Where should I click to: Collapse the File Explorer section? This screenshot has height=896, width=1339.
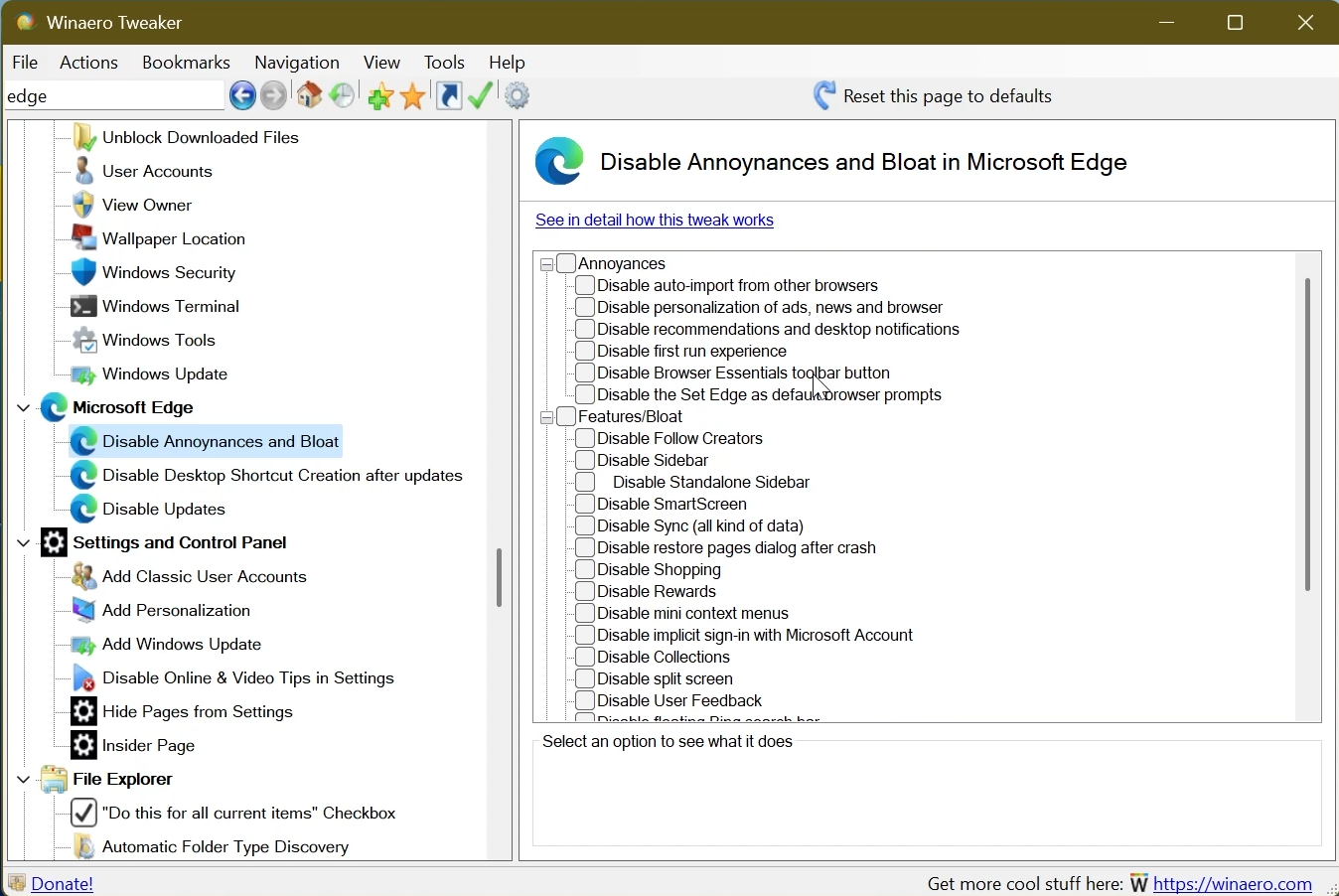[x=22, y=779]
